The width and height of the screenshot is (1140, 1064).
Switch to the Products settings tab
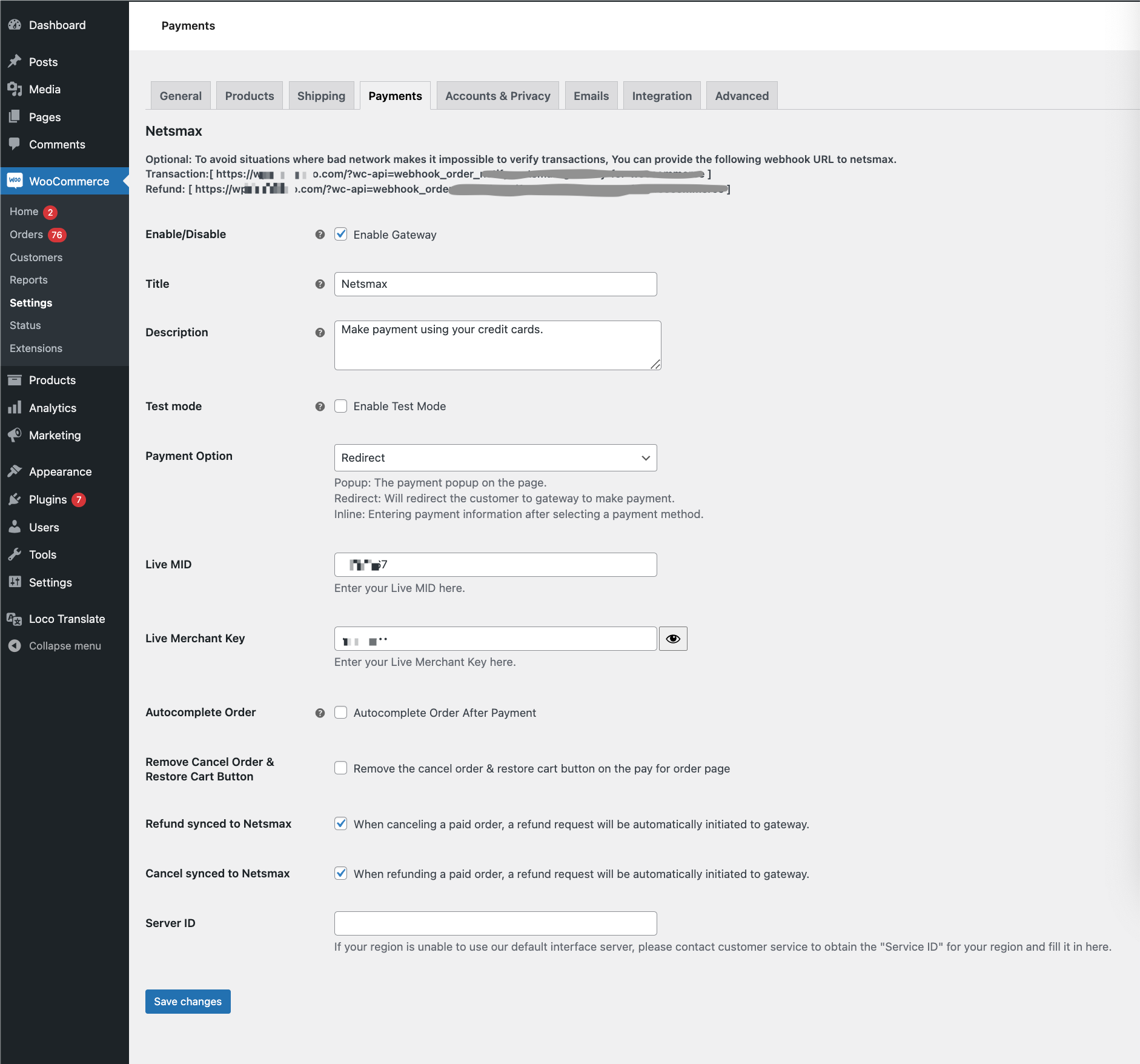click(x=250, y=96)
